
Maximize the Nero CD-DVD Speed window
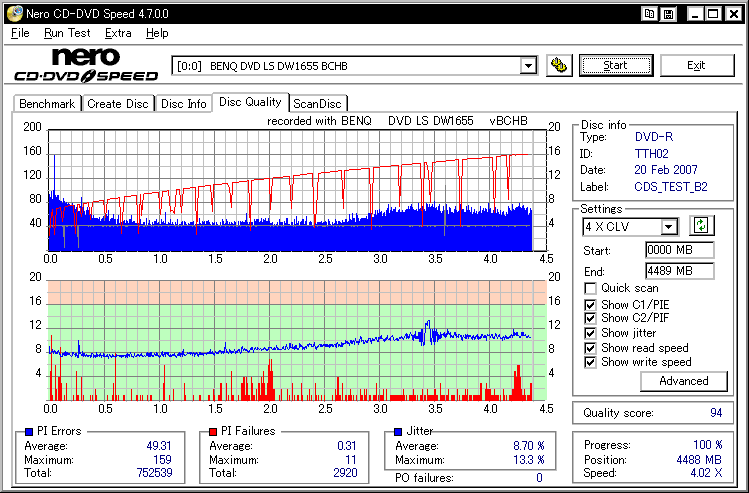click(x=713, y=14)
